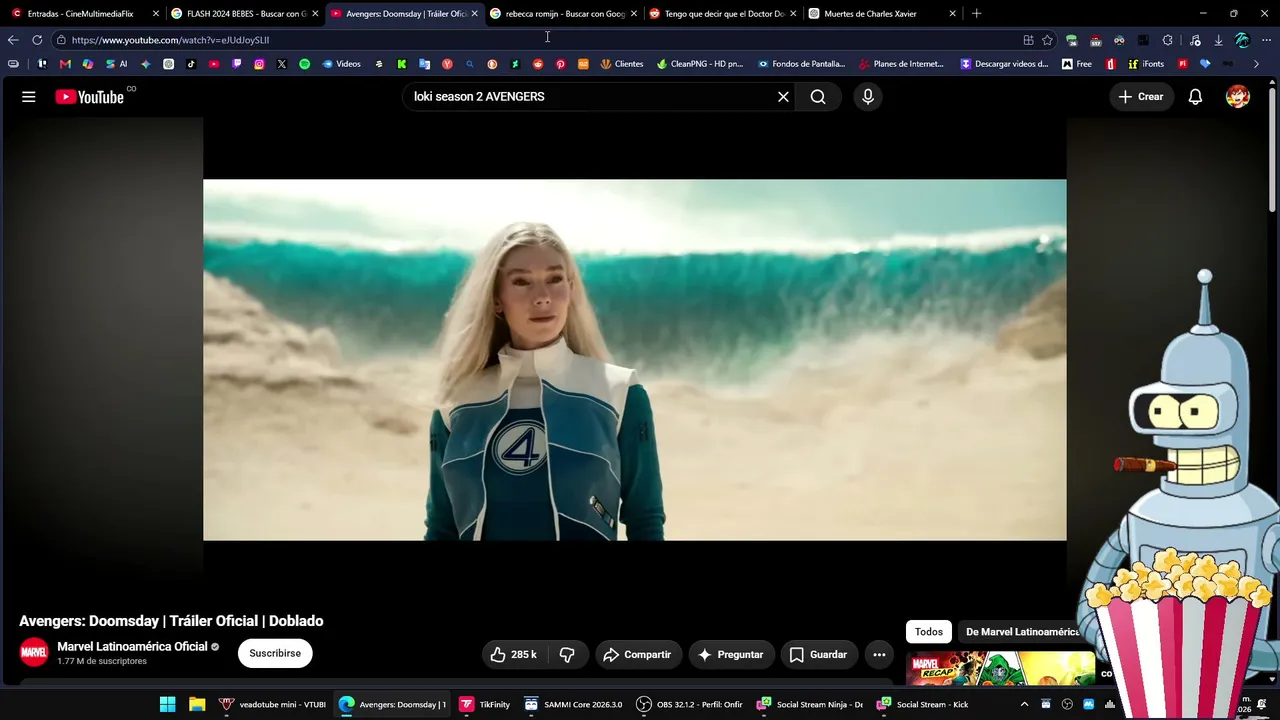Open the X (Twitter) bookmark
The image size is (1280, 720).
[x=282, y=64]
